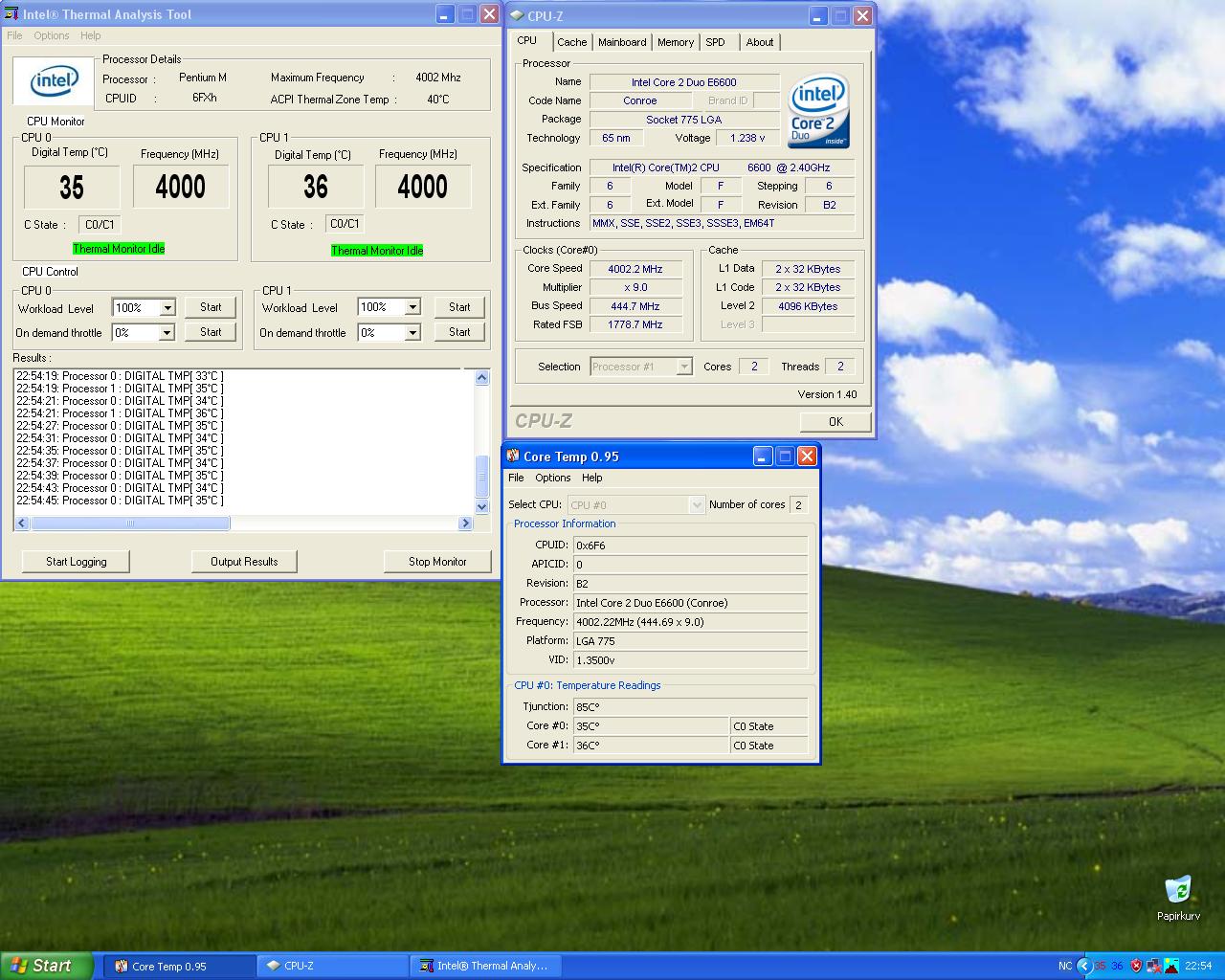Start CPU 1 on demand throttle
The height and width of the screenshot is (980, 1225).
[459, 332]
